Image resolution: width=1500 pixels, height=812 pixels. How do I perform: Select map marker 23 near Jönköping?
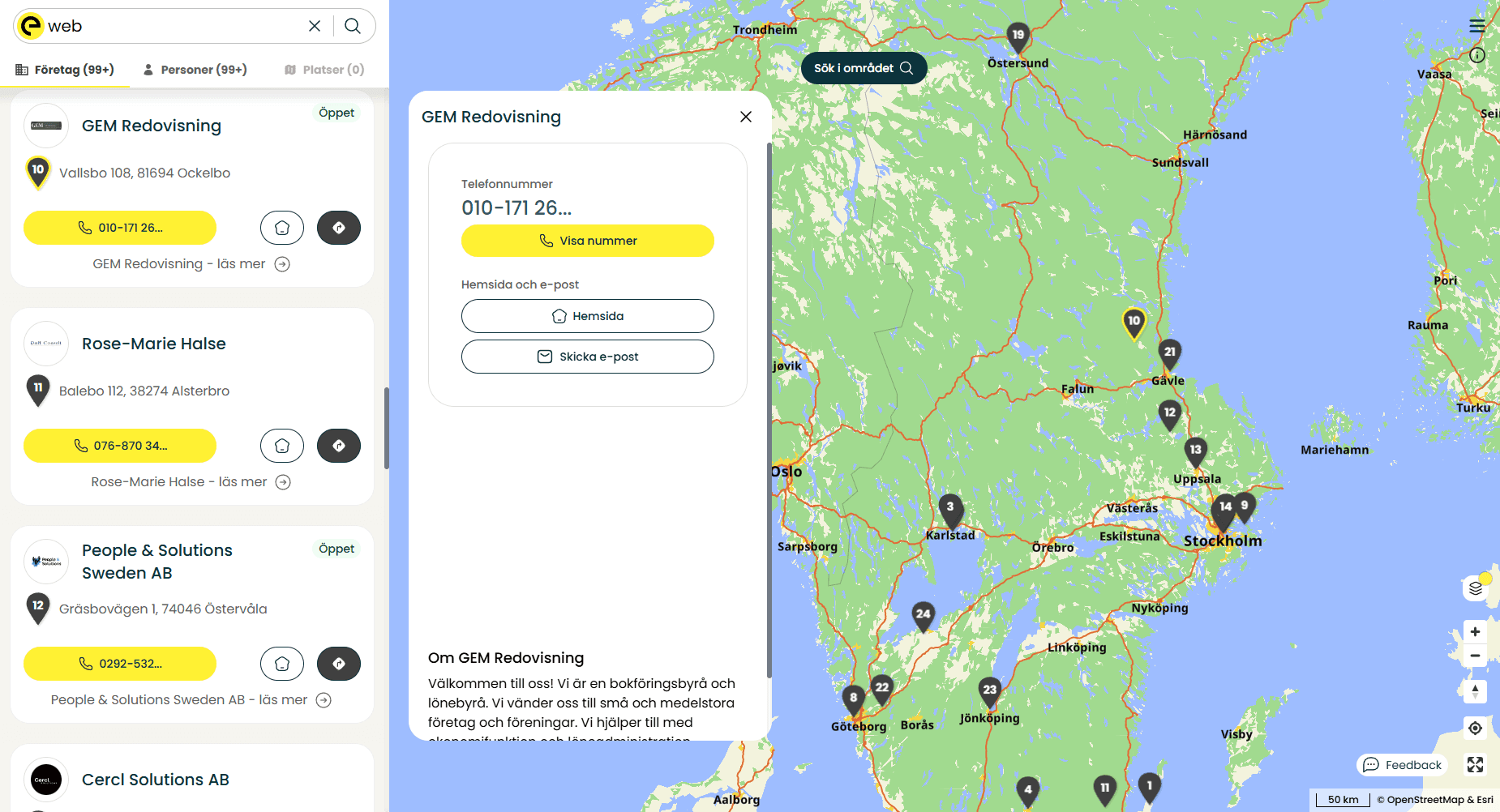click(990, 691)
